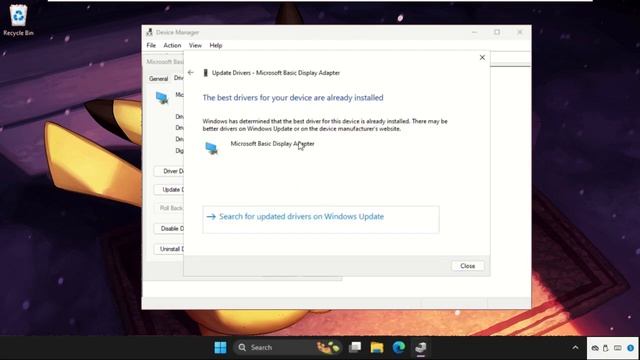Open the File menu in Device Manager
This screenshot has height=360, width=640.
pyautogui.click(x=151, y=45)
